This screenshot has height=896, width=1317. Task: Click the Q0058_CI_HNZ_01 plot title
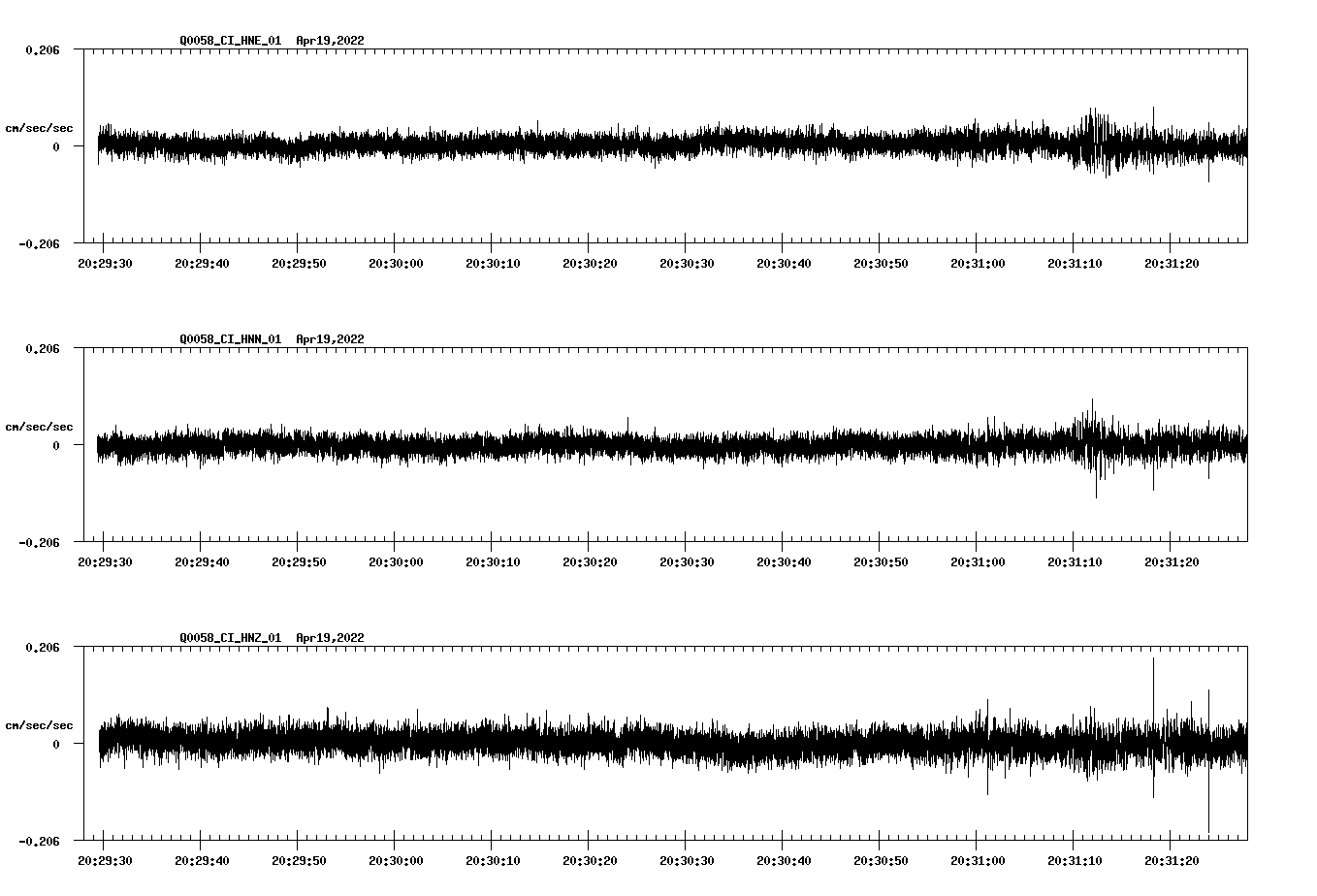(273, 638)
